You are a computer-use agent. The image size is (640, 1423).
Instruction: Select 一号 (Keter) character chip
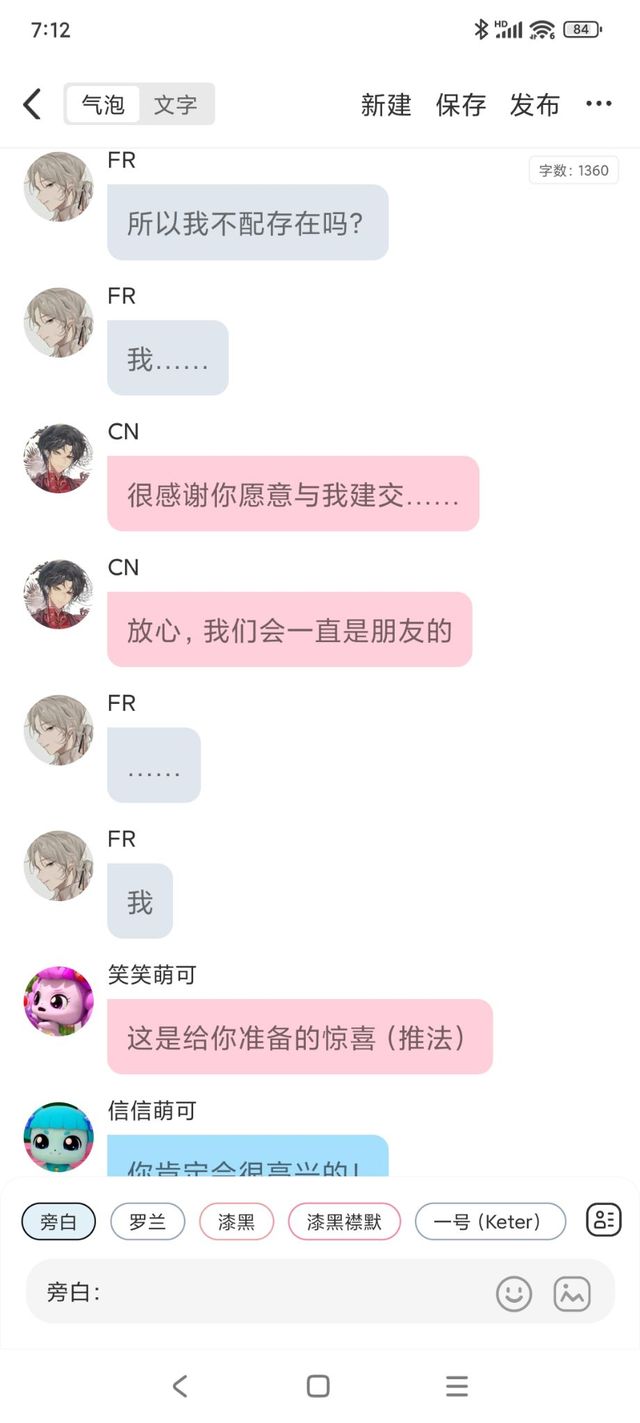[490, 1221]
